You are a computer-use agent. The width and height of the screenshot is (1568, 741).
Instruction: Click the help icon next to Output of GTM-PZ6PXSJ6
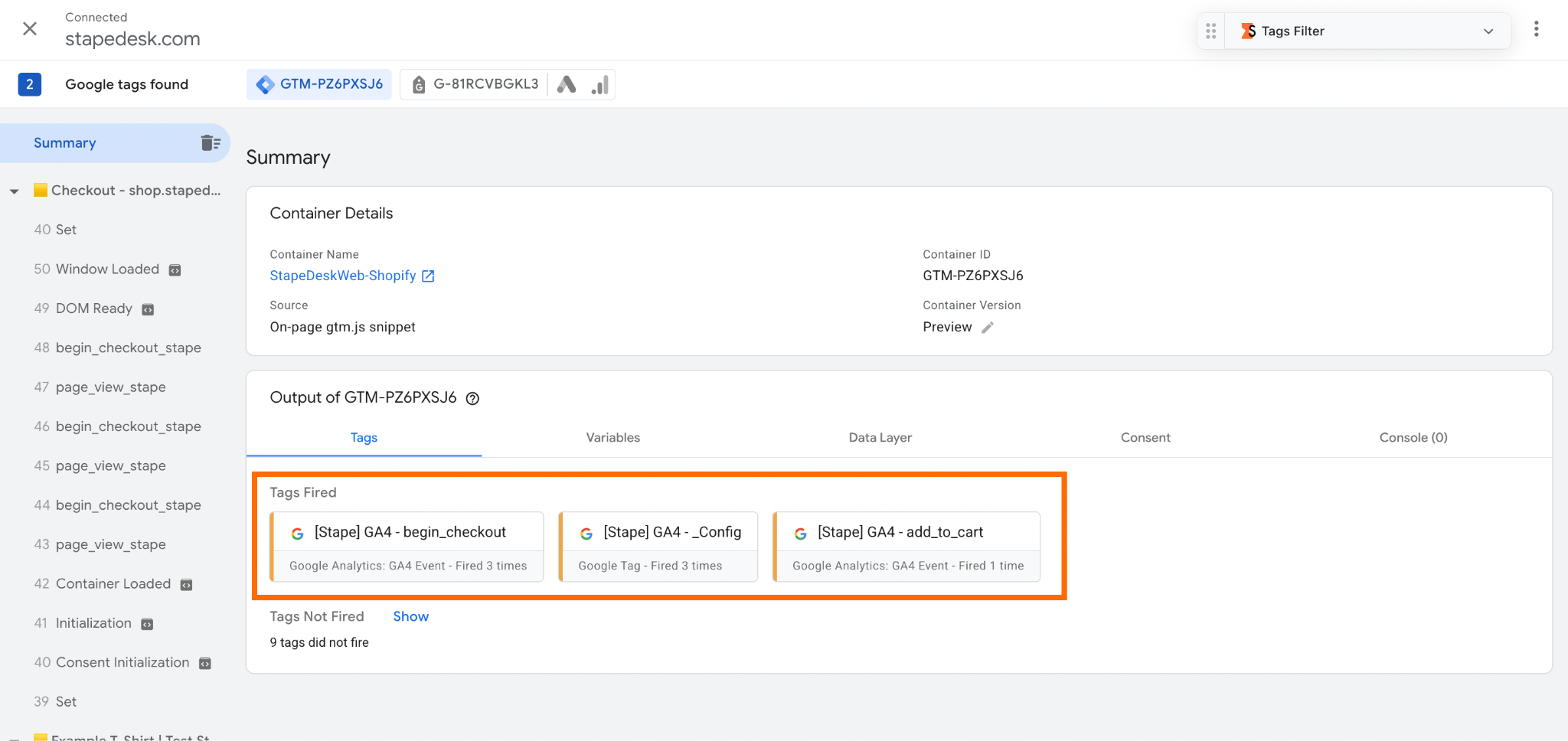(x=472, y=398)
